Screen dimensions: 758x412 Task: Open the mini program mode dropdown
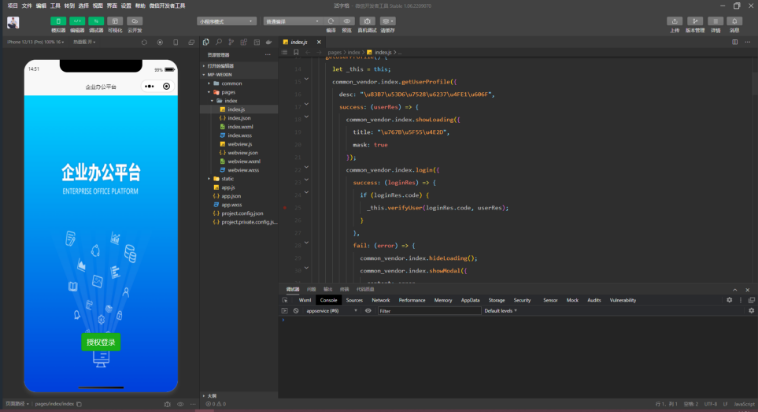pos(225,21)
